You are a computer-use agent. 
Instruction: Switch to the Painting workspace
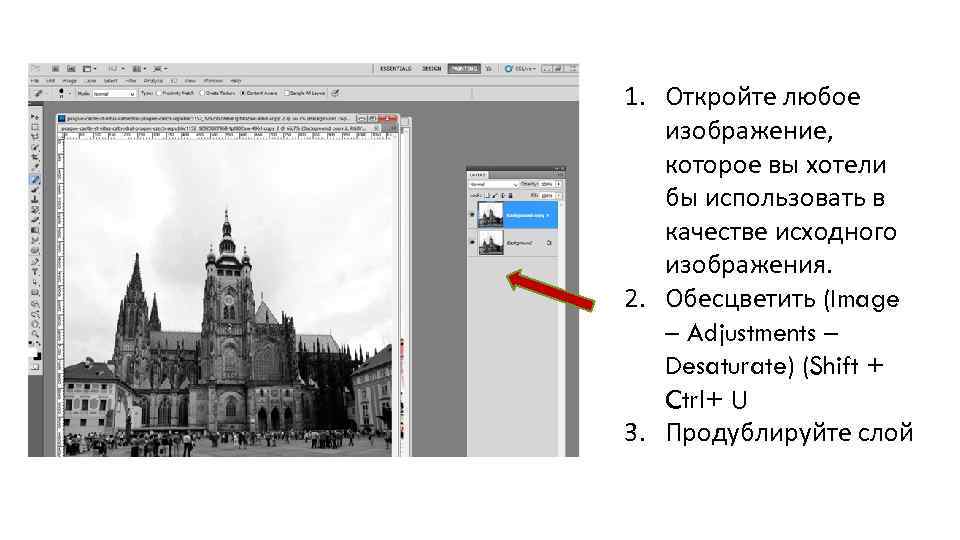(464, 69)
